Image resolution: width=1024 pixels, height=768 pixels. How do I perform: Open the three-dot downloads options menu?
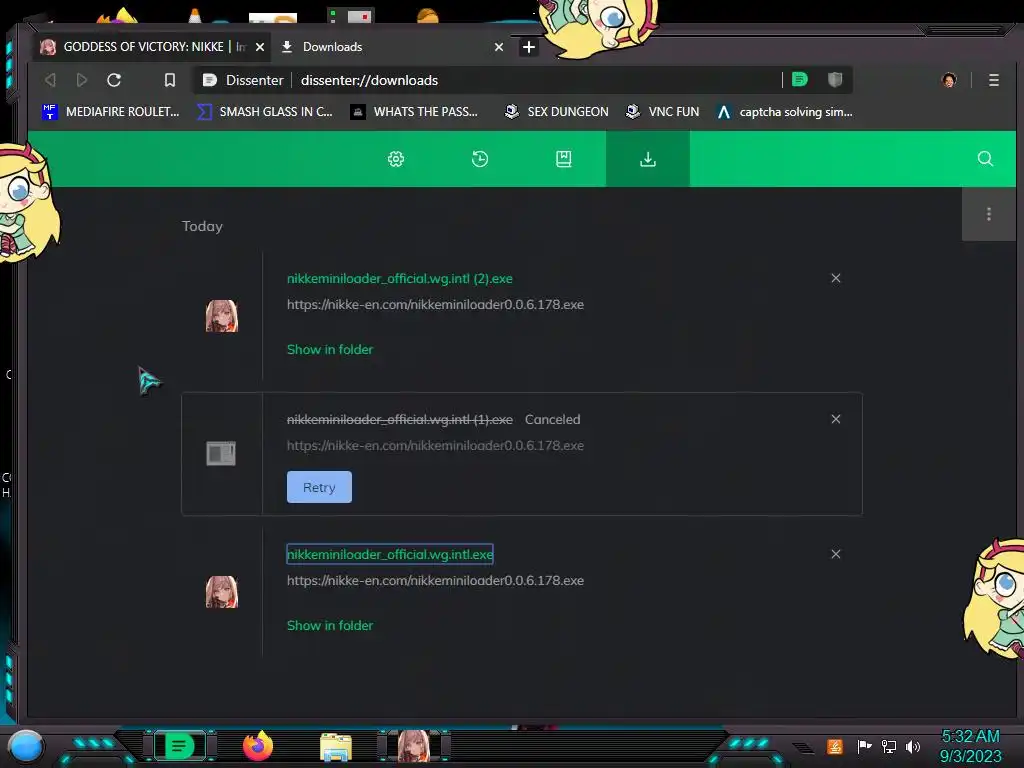989,214
